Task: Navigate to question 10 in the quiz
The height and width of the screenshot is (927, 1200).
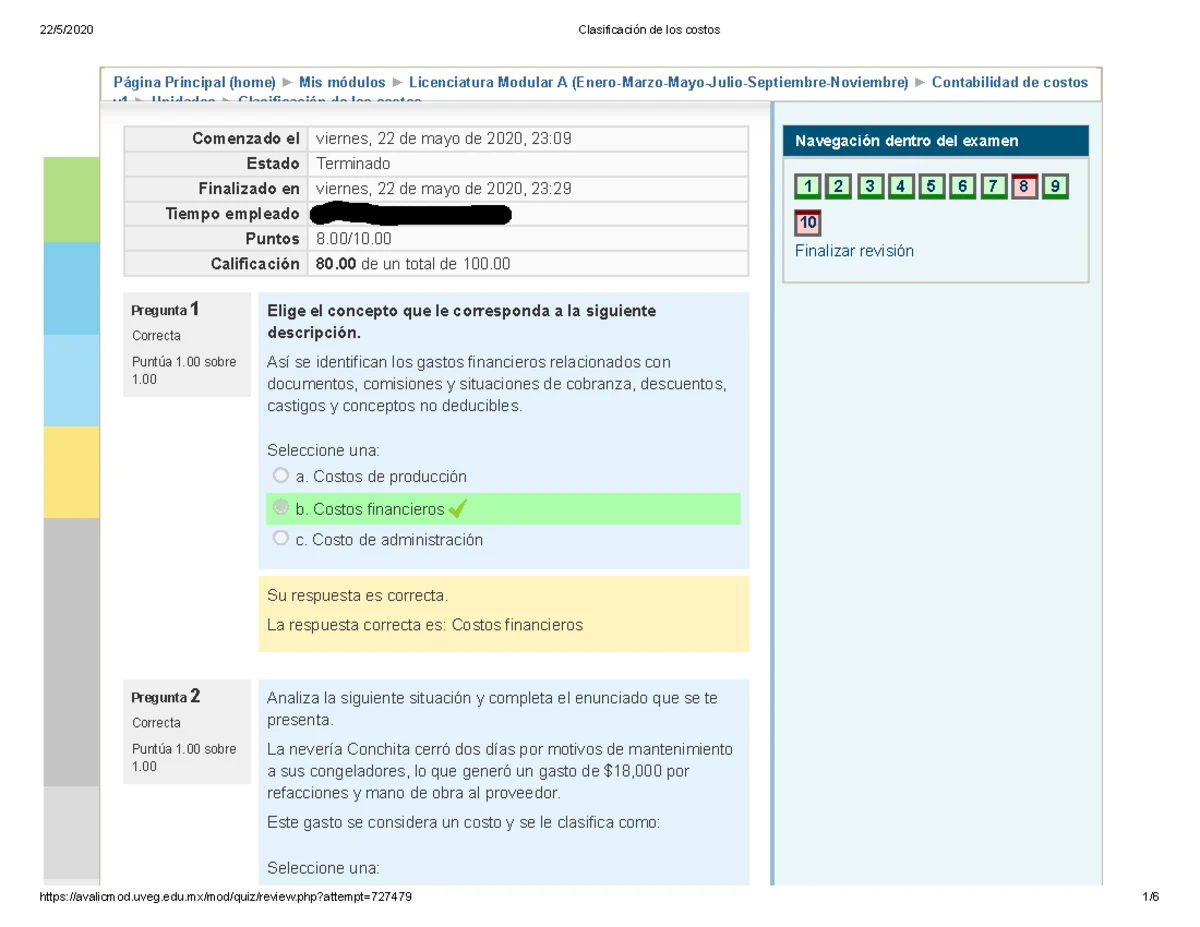Action: (x=807, y=222)
